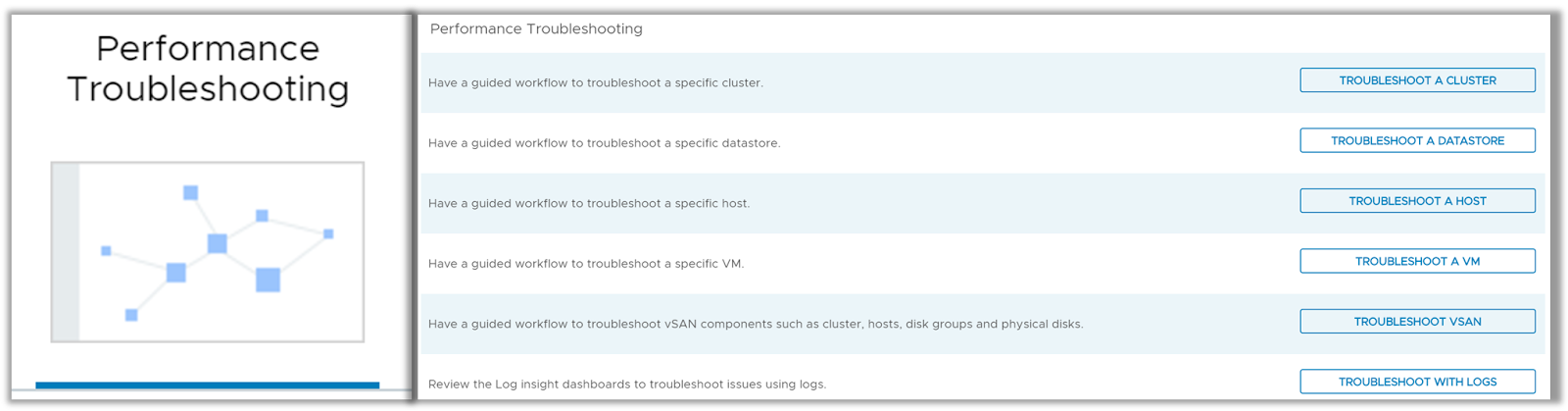Open the Troubleshoot a Datastore workflow
This screenshot has width=1568, height=411.
(x=1417, y=141)
